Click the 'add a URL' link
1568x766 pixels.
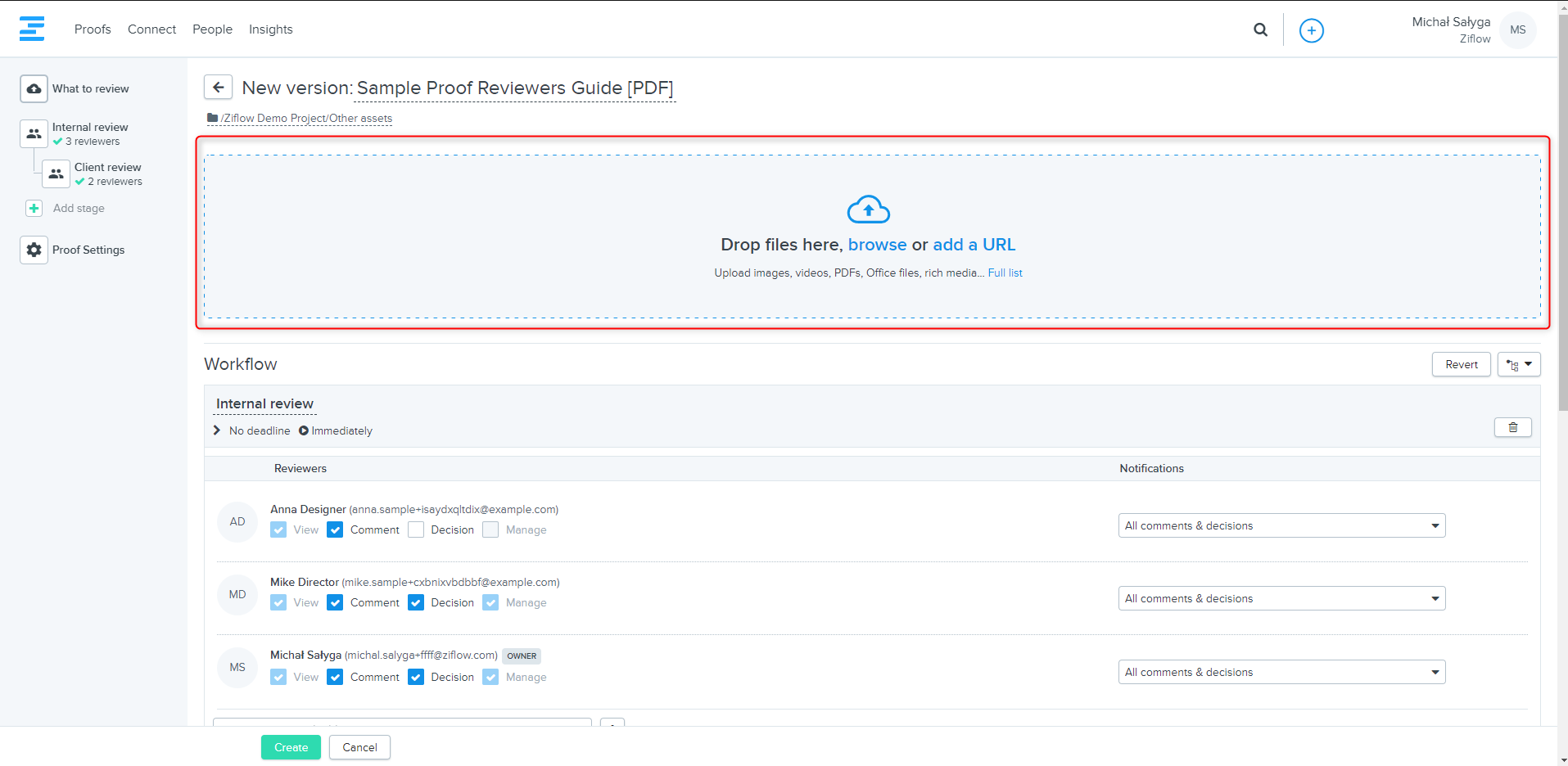coord(974,245)
